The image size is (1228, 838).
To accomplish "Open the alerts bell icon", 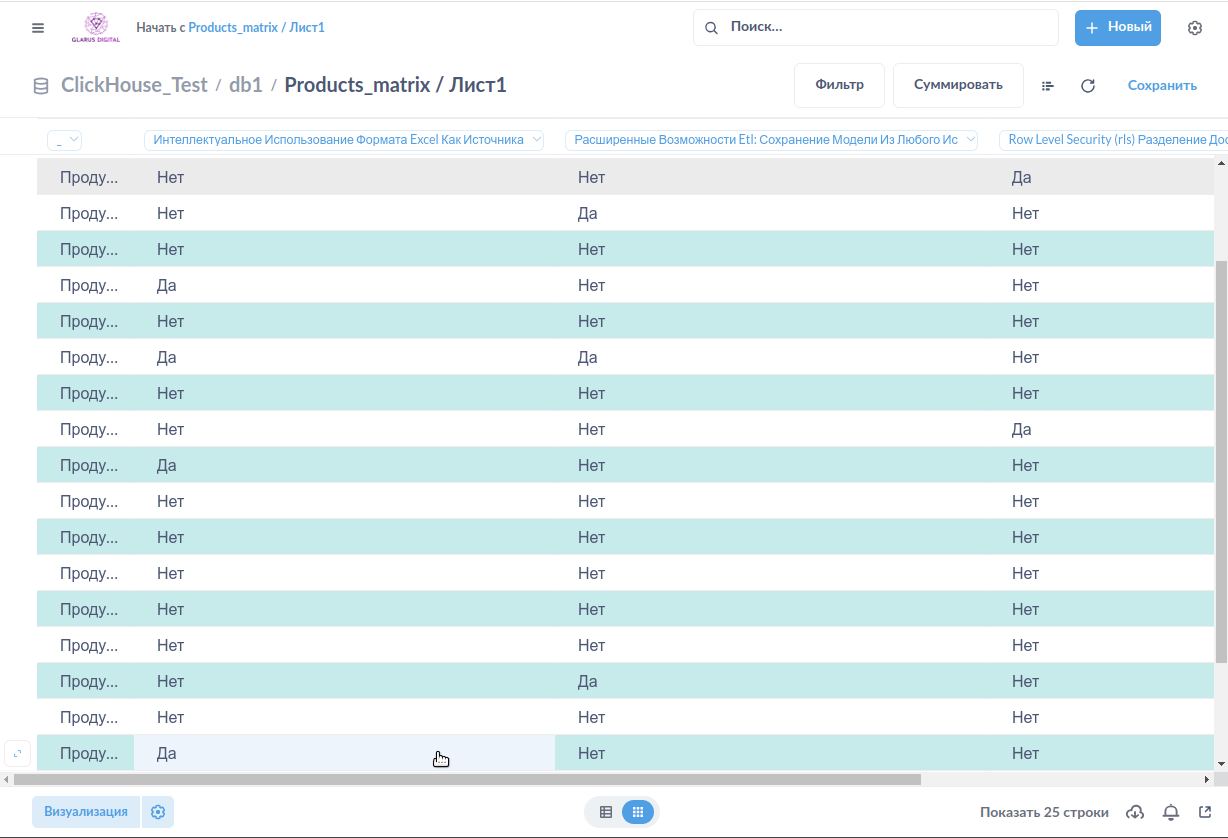I will pyautogui.click(x=1171, y=812).
